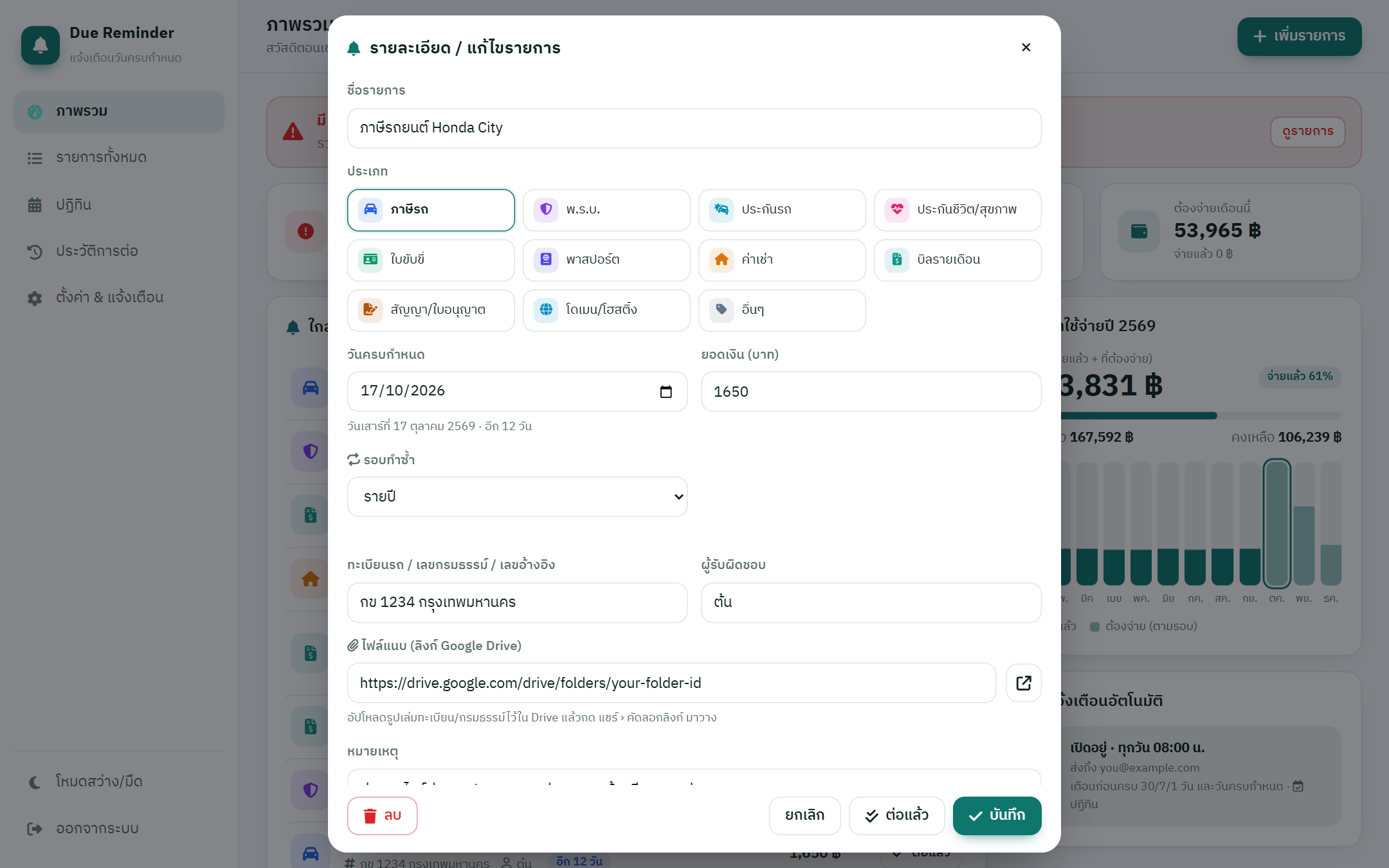
Task: Click the ลบ delete button
Action: click(x=382, y=816)
